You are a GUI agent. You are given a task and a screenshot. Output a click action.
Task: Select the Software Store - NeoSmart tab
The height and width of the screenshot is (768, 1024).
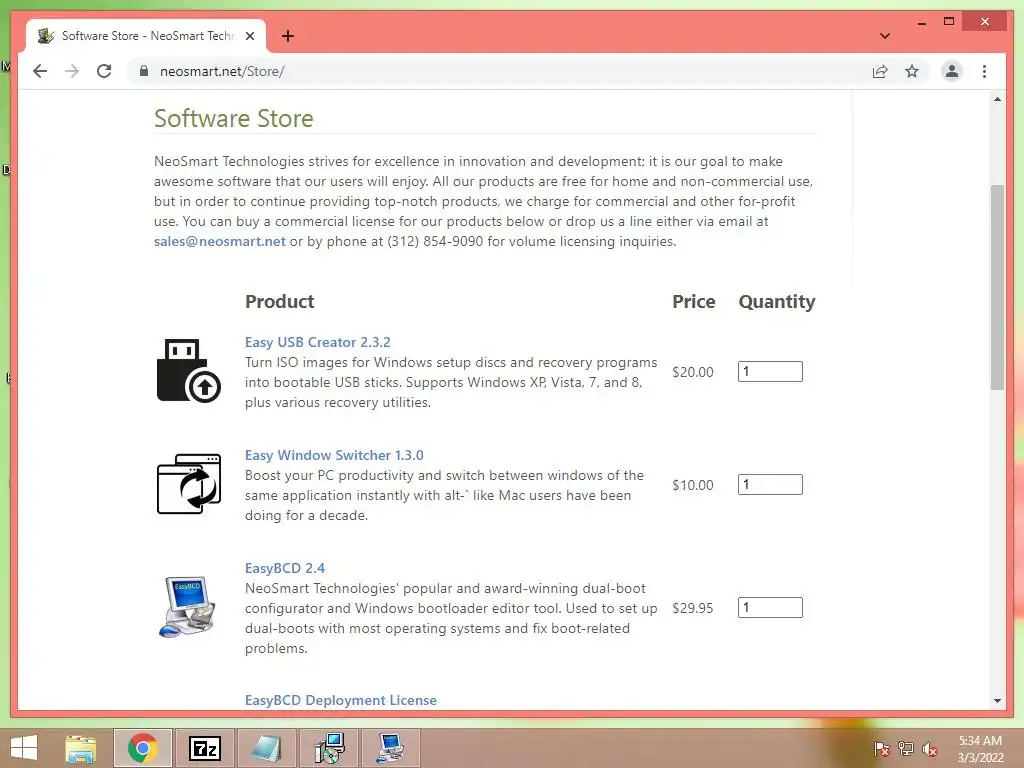(x=146, y=36)
